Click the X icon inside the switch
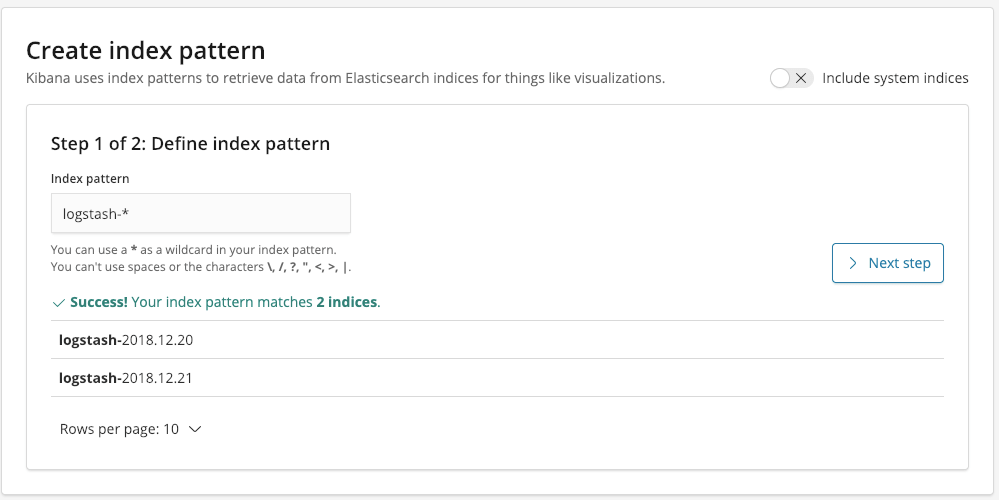This screenshot has height=500, width=999. [x=801, y=78]
